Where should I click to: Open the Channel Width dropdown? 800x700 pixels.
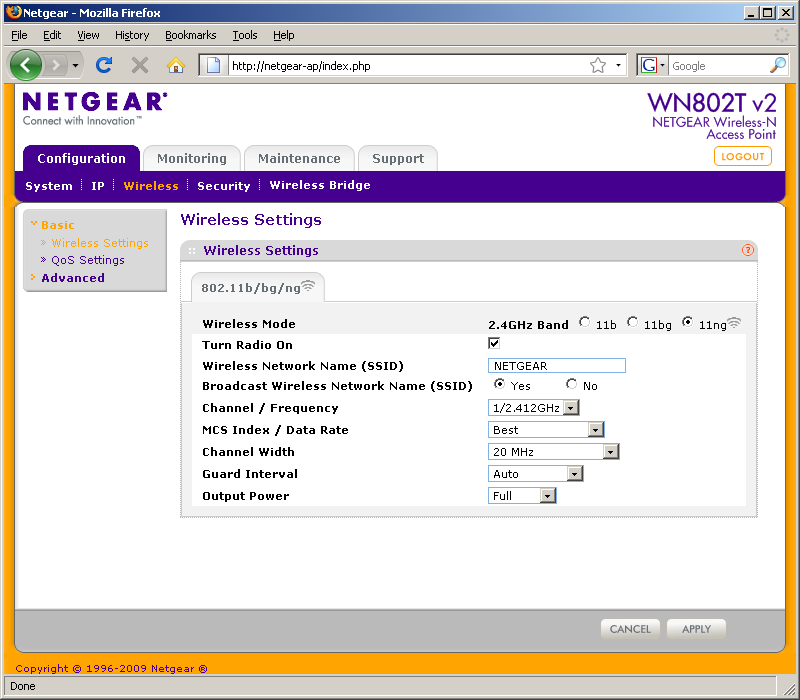[x=554, y=452]
